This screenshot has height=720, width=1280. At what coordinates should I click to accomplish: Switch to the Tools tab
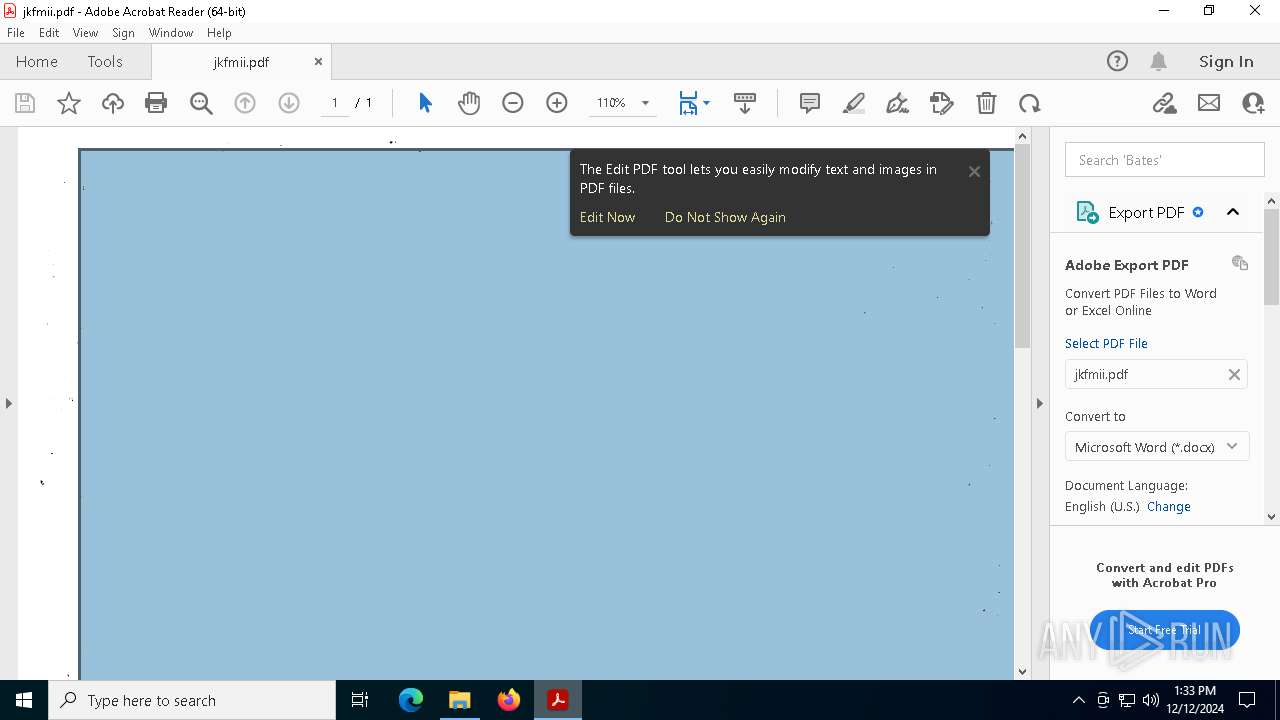pyautogui.click(x=105, y=61)
